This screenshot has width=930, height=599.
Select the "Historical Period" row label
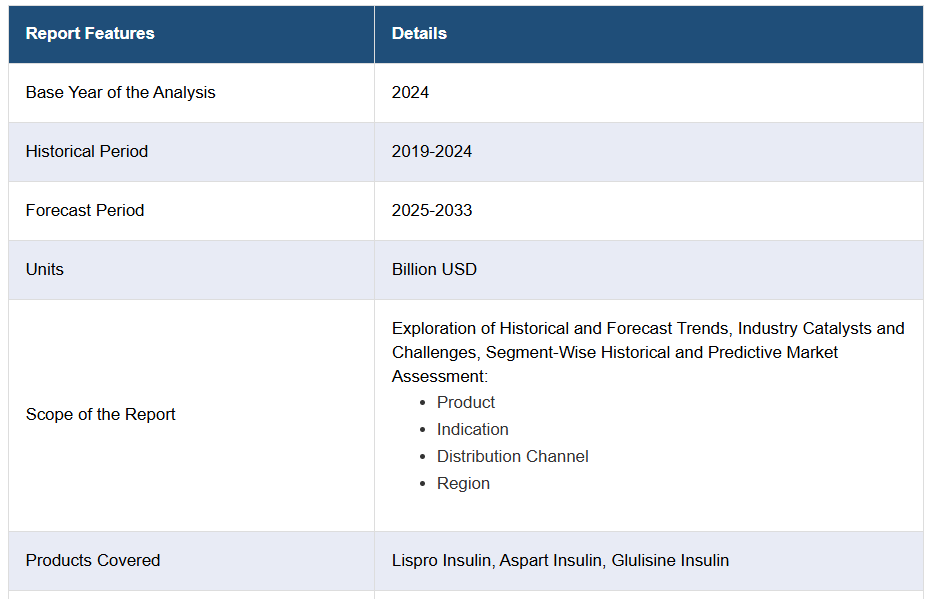87,152
